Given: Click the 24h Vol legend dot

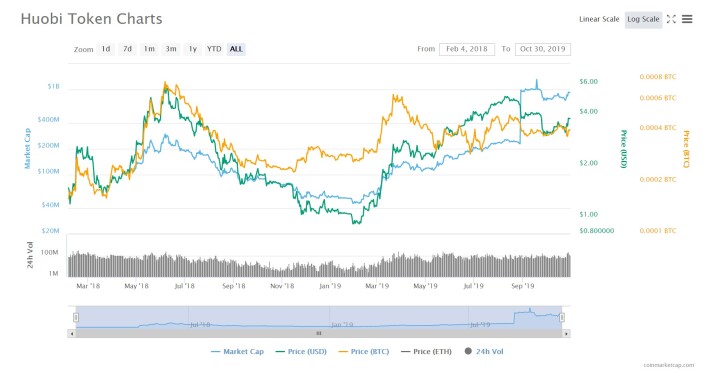Looking at the screenshot, I should coord(468,351).
